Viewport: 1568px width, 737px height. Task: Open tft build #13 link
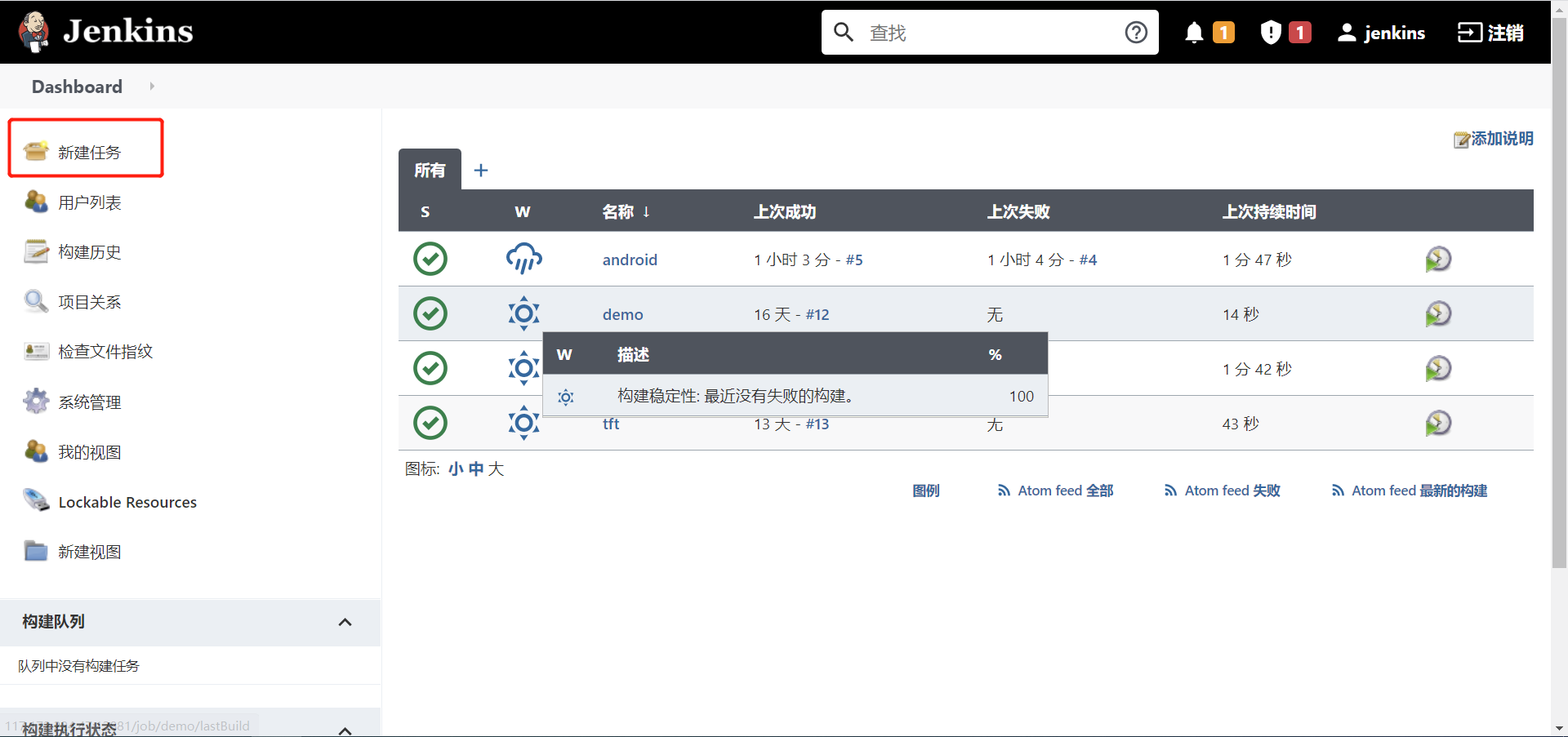(x=817, y=424)
